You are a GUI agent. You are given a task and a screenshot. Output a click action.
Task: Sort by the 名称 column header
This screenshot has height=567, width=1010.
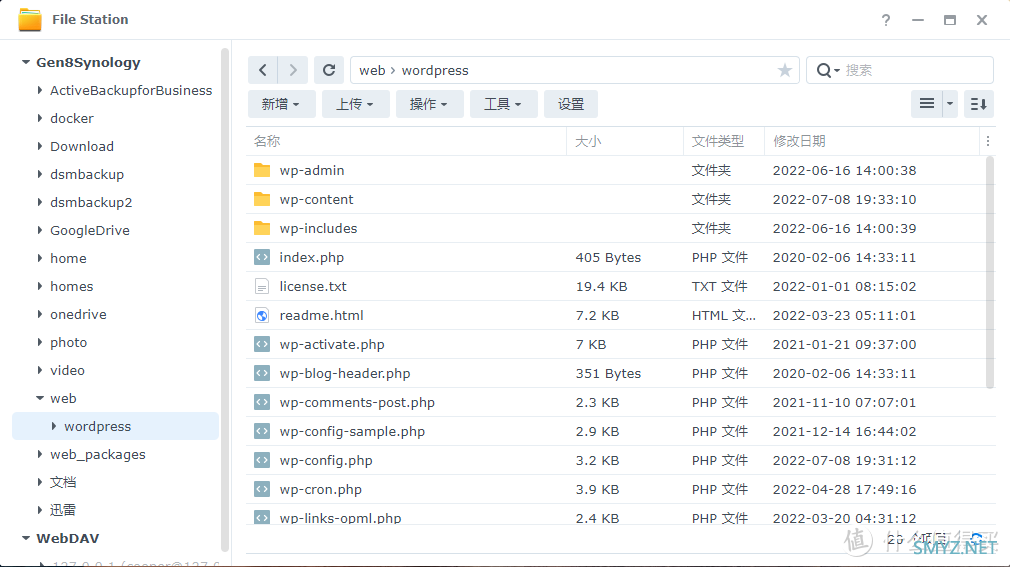pyautogui.click(x=406, y=141)
